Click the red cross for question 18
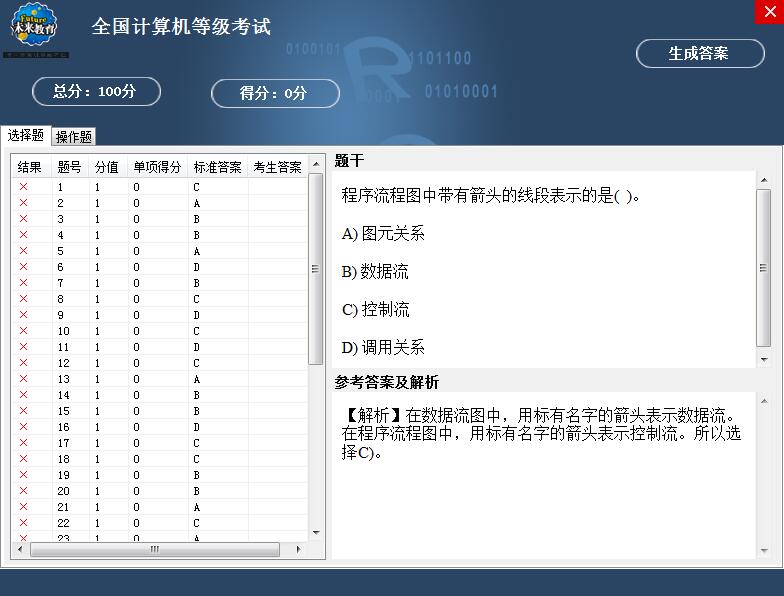Image resolution: width=784 pixels, height=596 pixels. click(x=24, y=458)
